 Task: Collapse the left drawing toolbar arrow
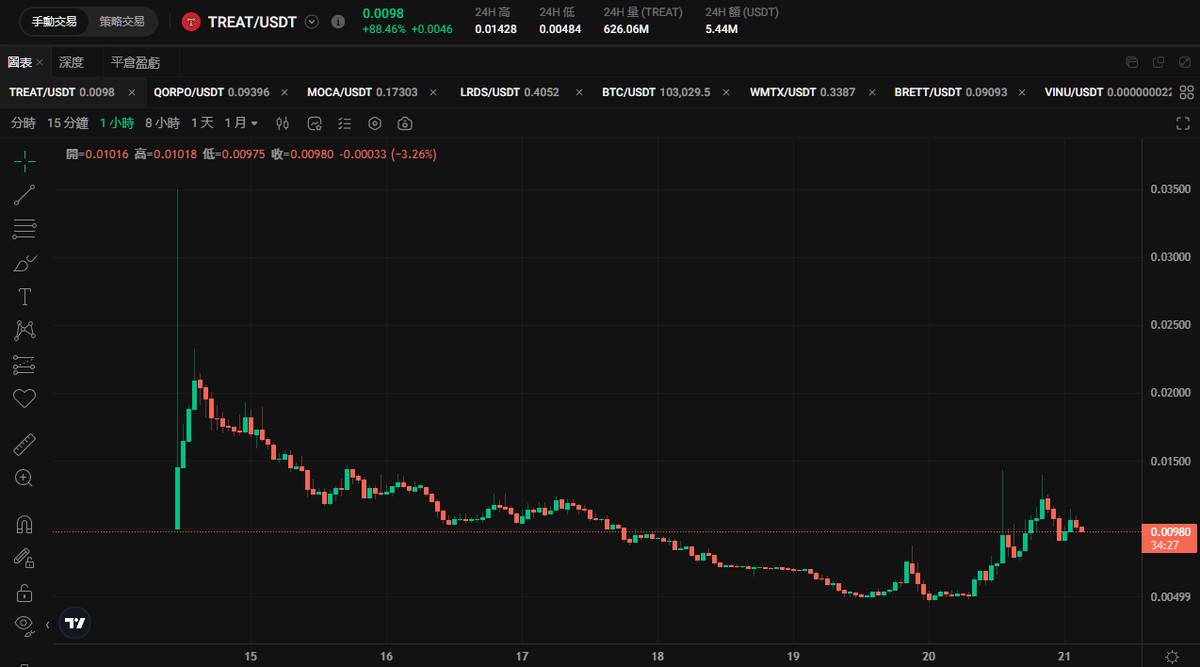[x=47, y=625]
